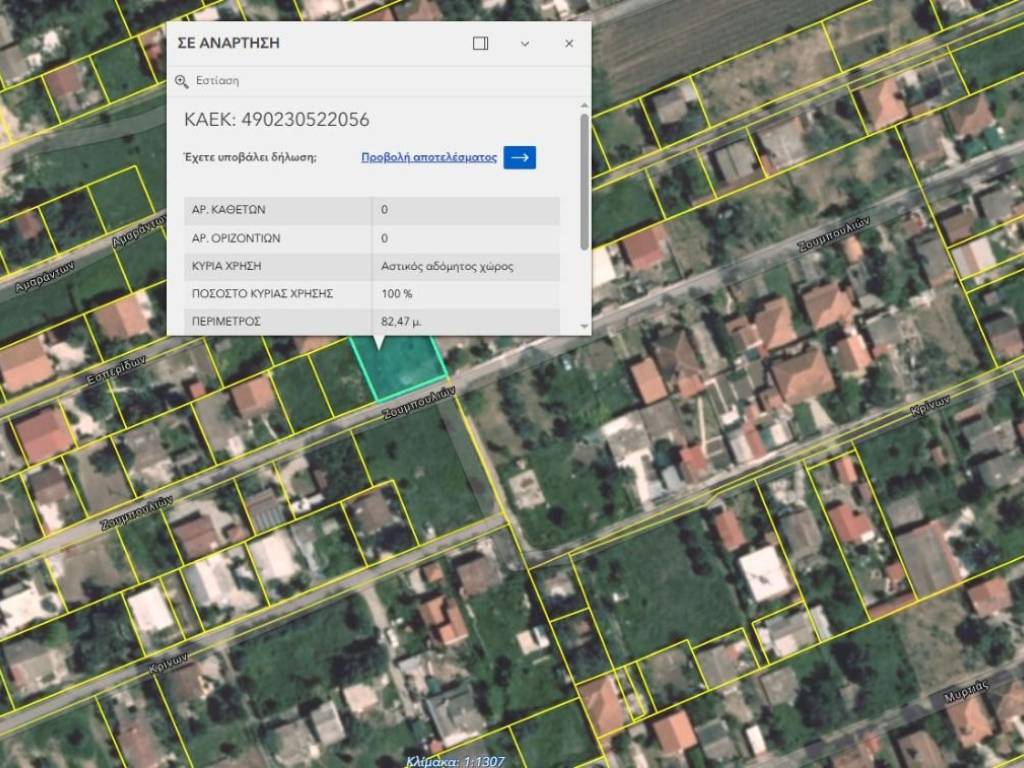Select the ΑΡ. ΚΑΘΕΤΩΝ row label
The height and width of the screenshot is (768, 1024).
pos(229,210)
